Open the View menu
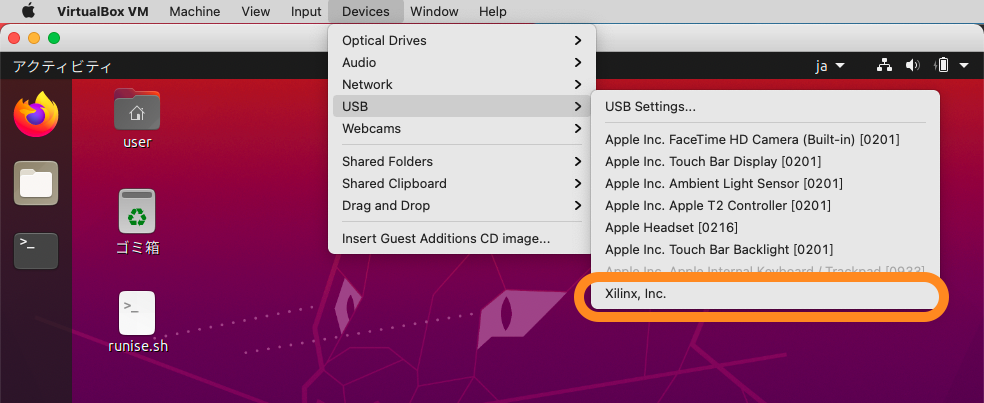Screen dimensions: 984x403 coord(255,11)
